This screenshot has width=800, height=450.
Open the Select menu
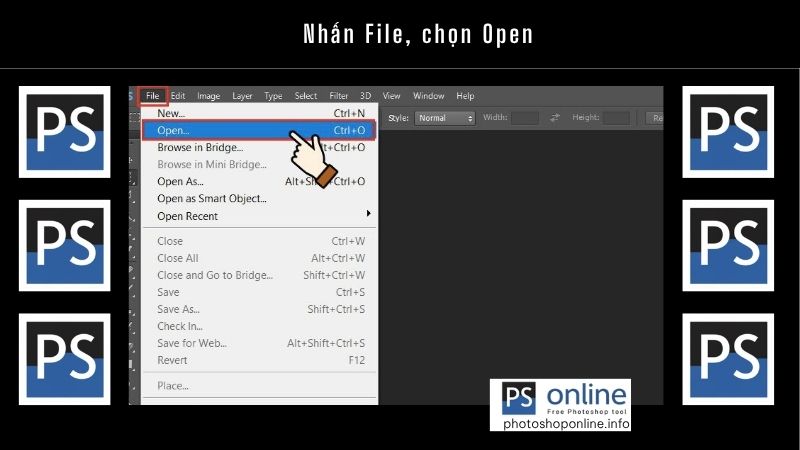tap(306, 96)
